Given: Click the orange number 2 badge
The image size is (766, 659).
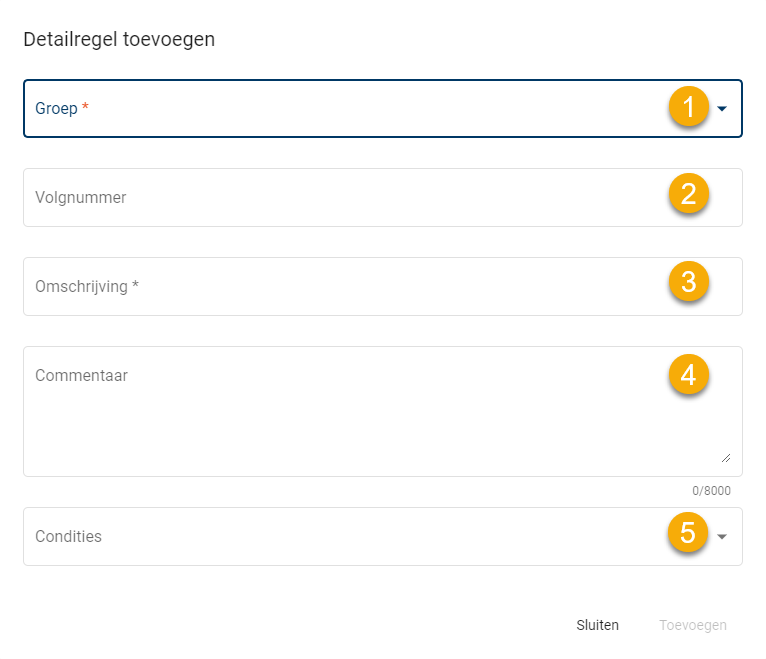Looking at the screenshot, I should (688, 194).
